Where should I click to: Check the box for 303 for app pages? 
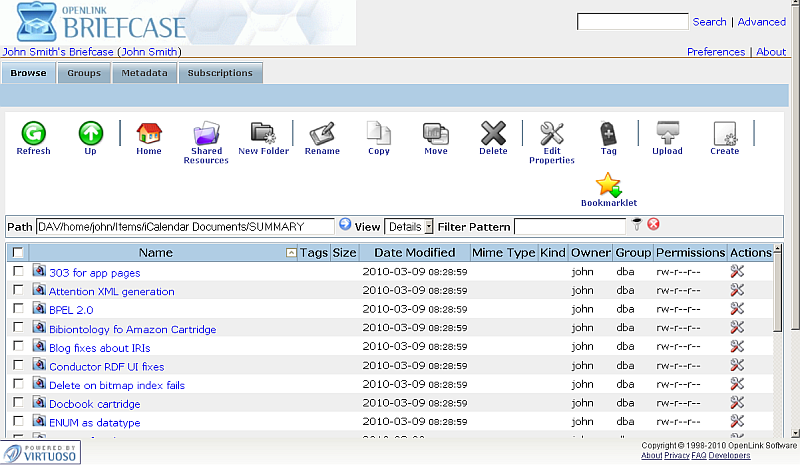click(x=18, y=271)
